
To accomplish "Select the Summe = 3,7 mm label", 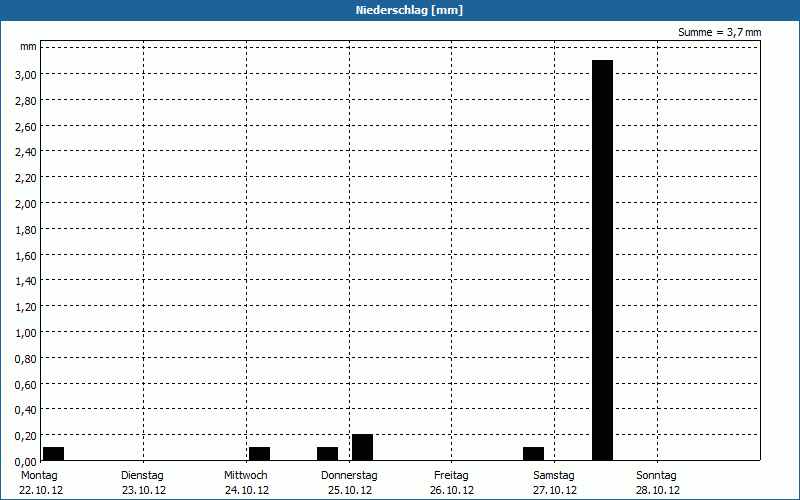I will [x=719, y=32].
